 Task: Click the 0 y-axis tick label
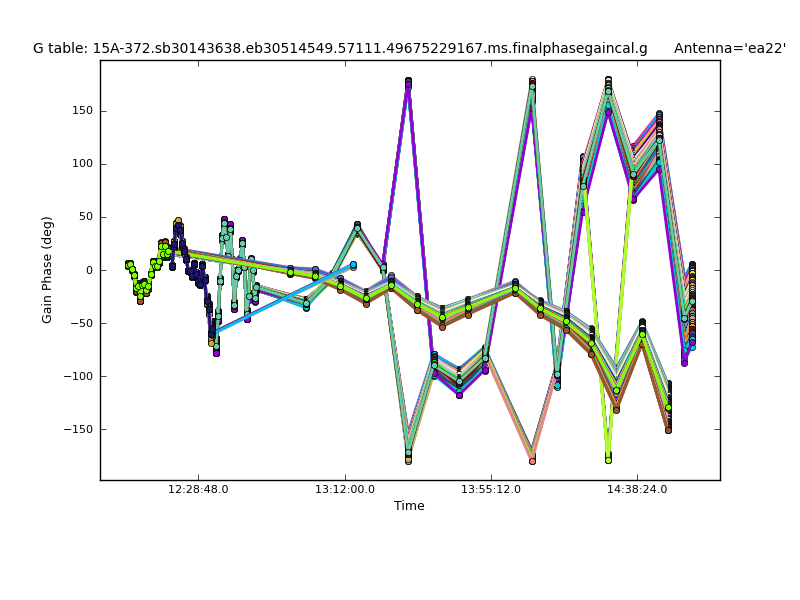pos(88,270)
